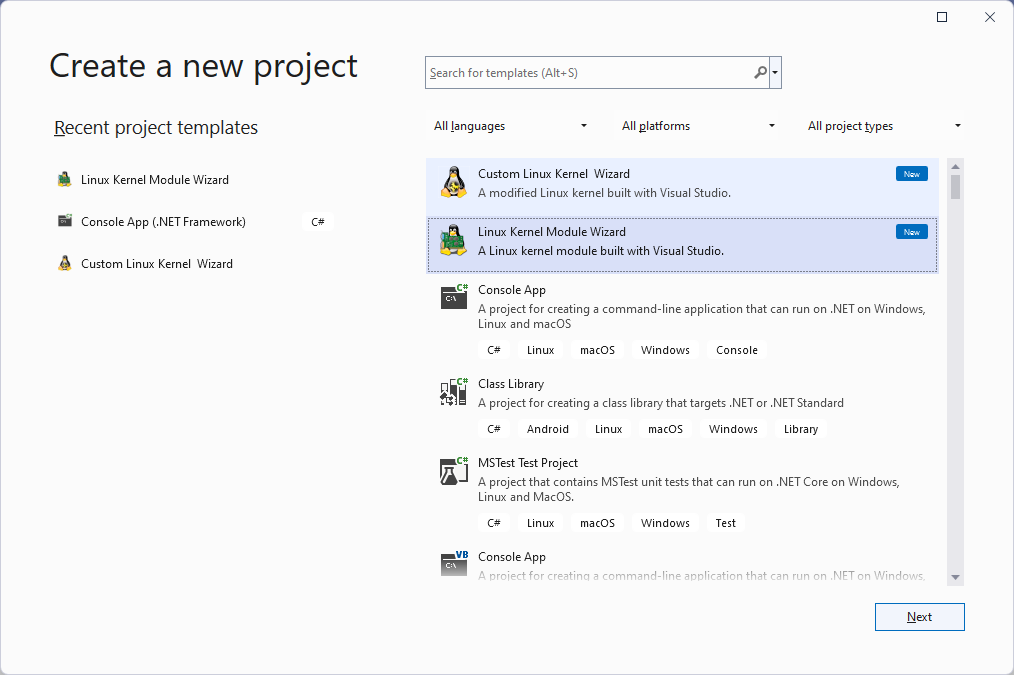Screen dimensions: 1014x675
Task: Click the Custom Linux Kernel Wizard penguin icon in template list
Action: (454, 182)
